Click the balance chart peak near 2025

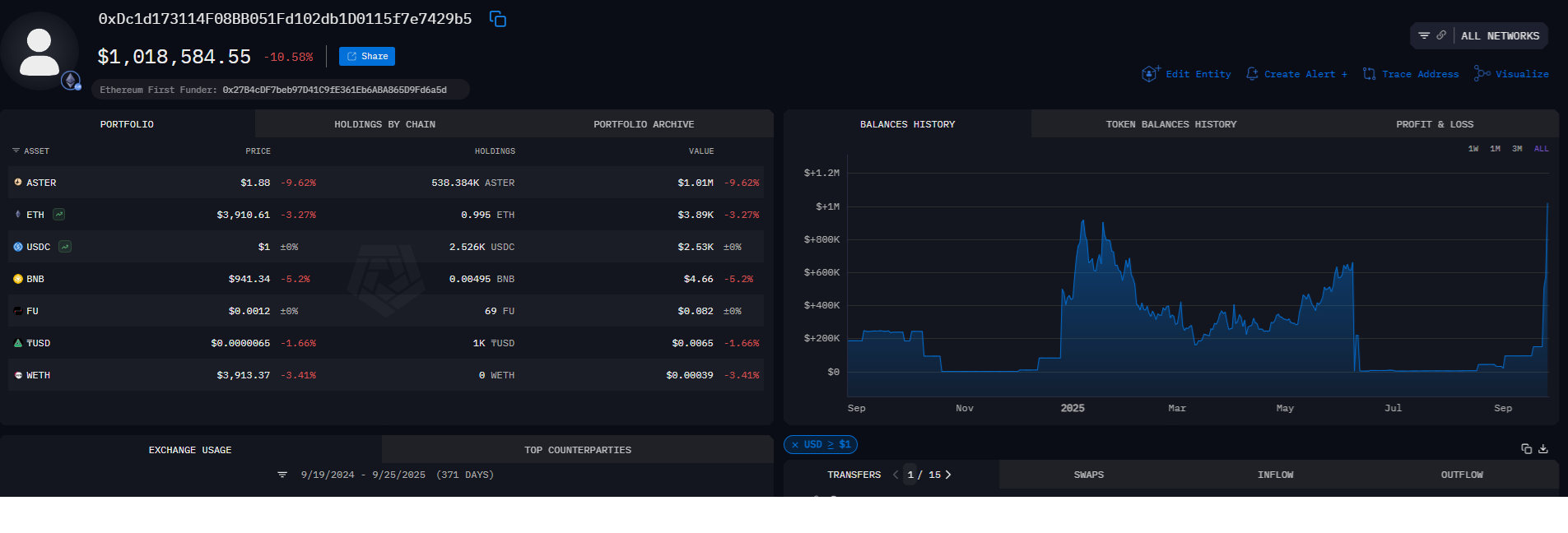1082,221
